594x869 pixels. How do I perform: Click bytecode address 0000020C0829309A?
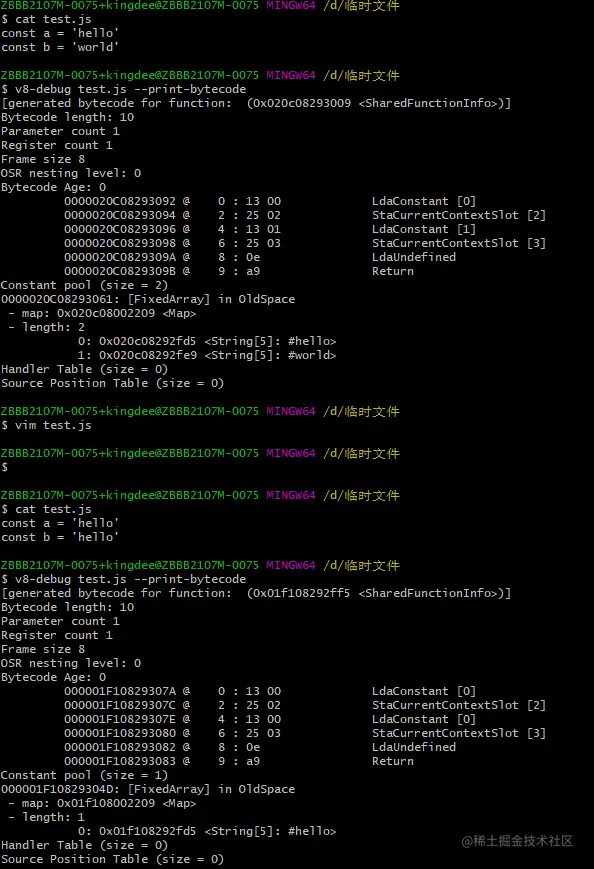(x=120, y=257)
